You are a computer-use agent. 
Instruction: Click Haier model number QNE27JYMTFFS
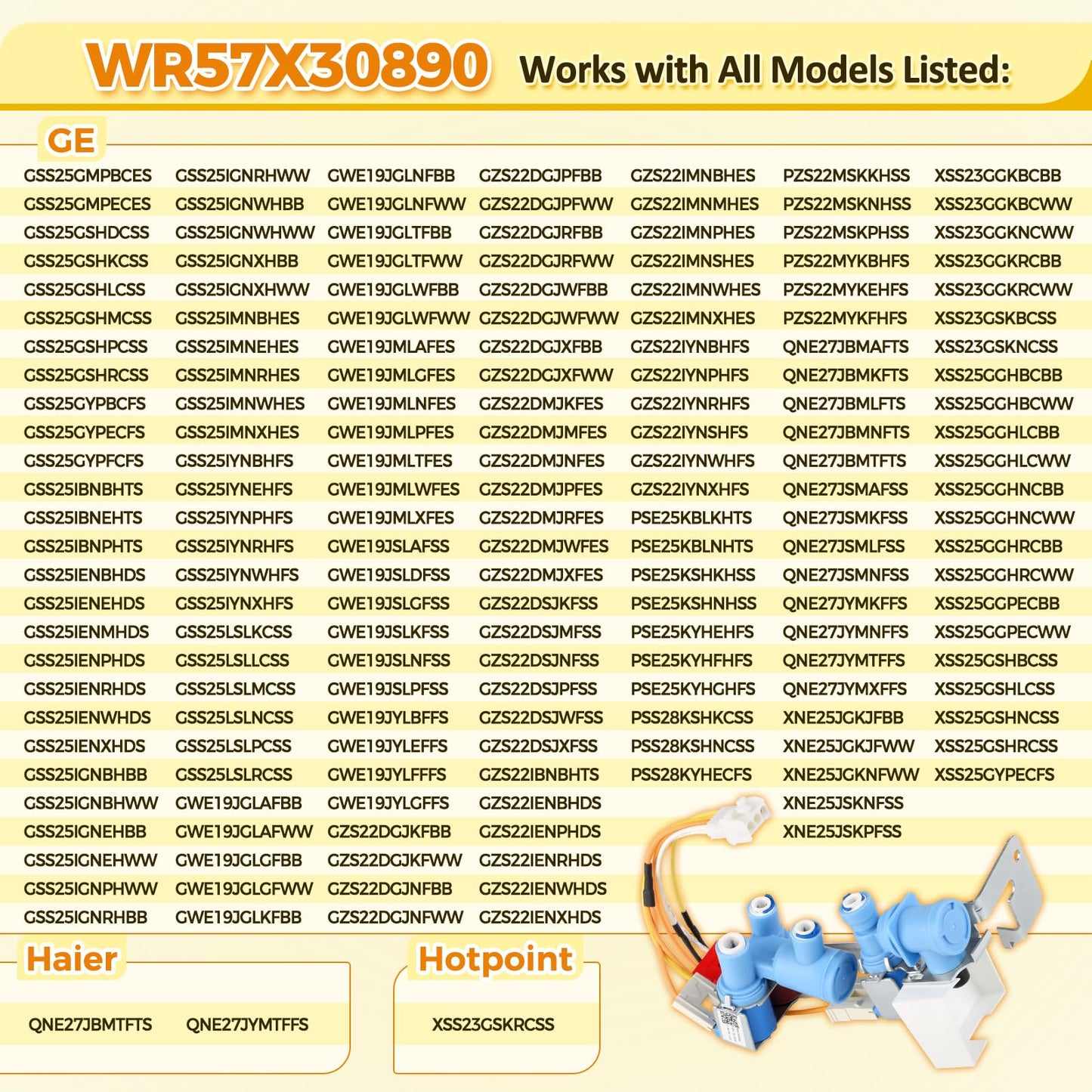[x=247, y=1024]
